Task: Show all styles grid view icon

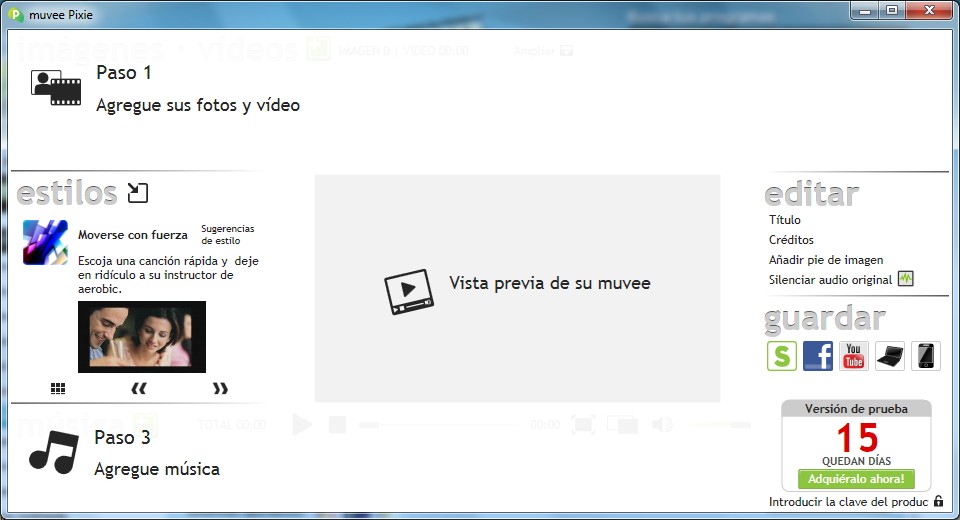Action: click(x=58, y=388)
